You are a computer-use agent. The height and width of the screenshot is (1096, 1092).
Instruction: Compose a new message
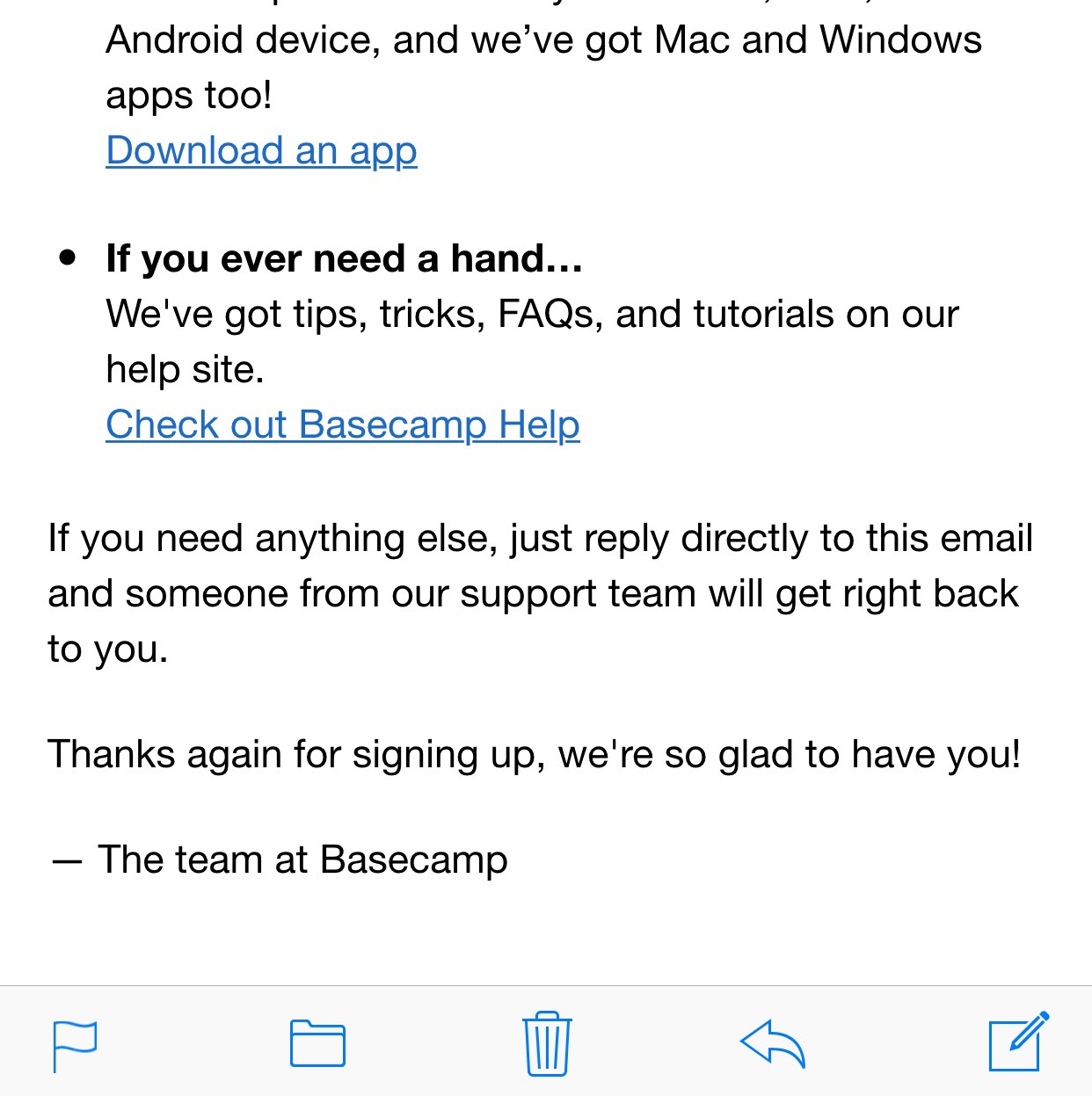(1018, 1042)
